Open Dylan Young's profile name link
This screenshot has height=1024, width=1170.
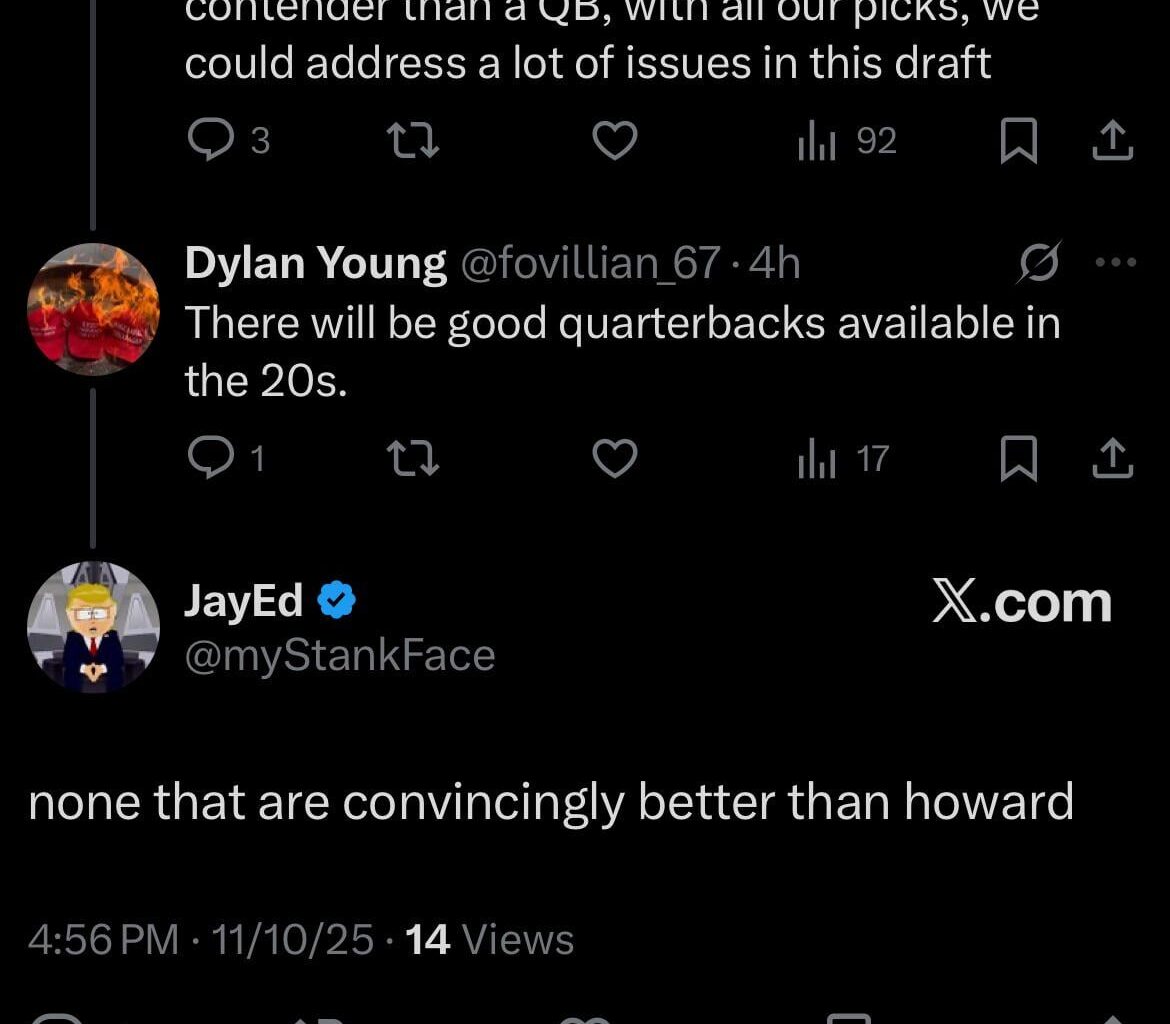point(315,263)
